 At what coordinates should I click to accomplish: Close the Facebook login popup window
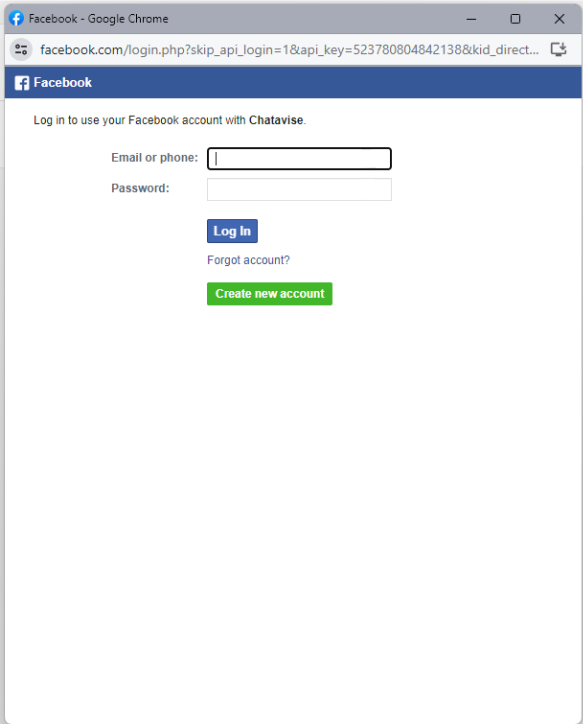tap(559, 19)
